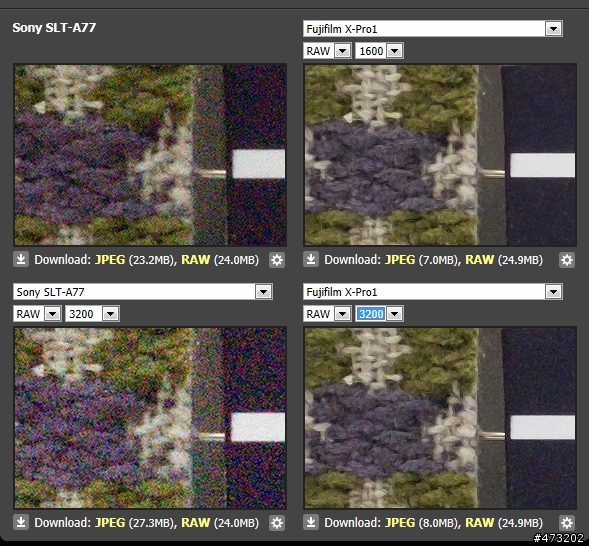Click top Sony SLT-A77 sample image
The height and width of the screenshot is (546, 589).
click(150, 155)
